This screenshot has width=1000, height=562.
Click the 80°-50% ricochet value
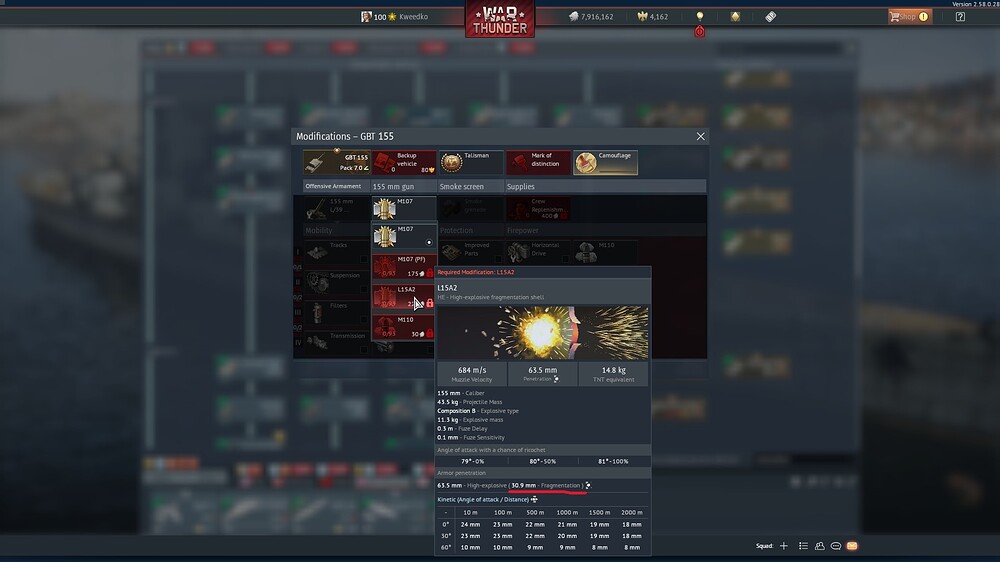(x=542, y=461)
